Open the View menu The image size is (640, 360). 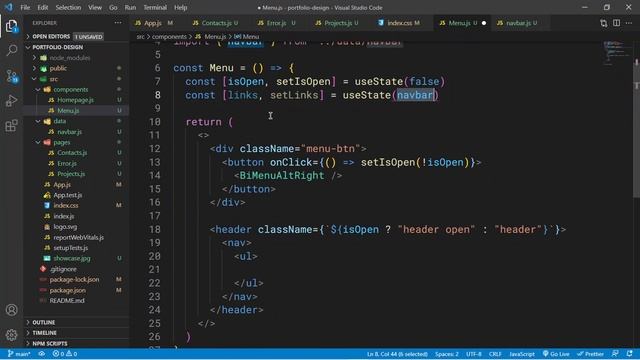95,7
